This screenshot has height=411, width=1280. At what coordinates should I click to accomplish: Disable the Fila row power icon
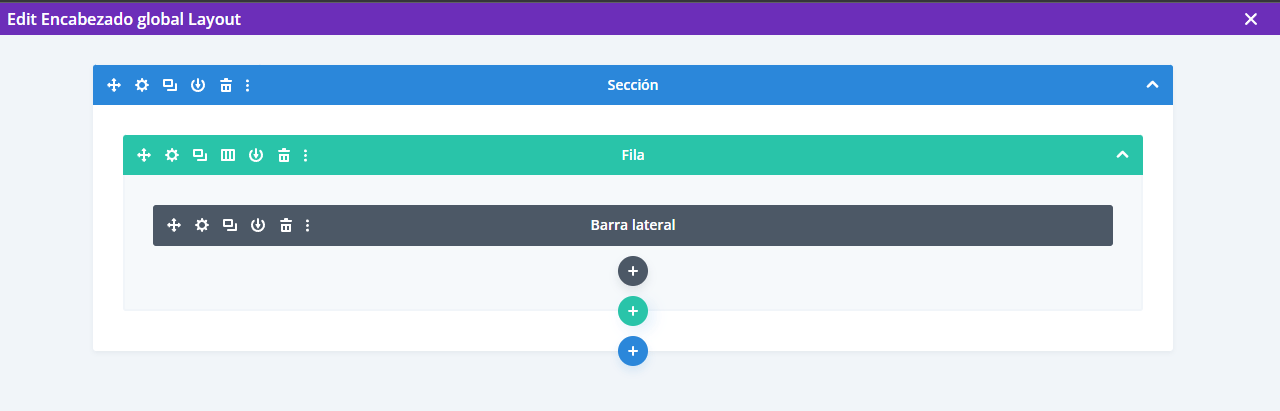pos(256,155)
